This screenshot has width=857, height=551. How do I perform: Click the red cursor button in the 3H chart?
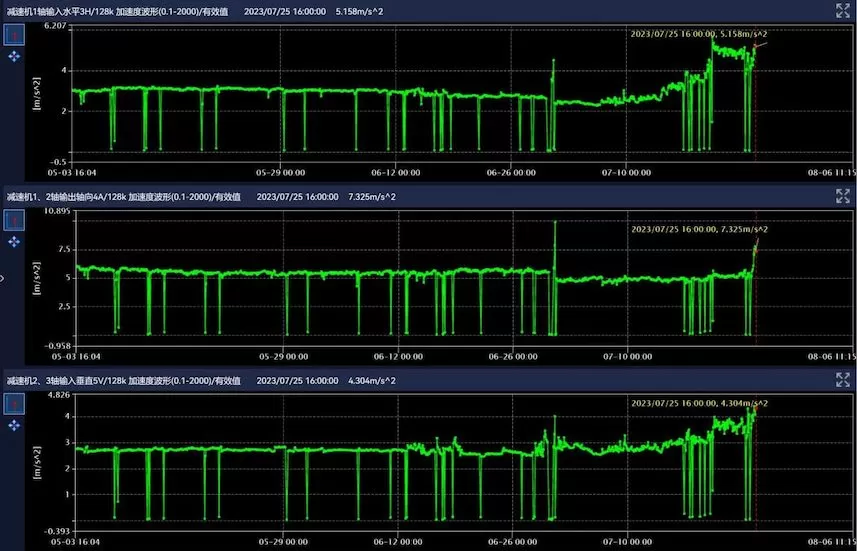[x=15, y=35]
